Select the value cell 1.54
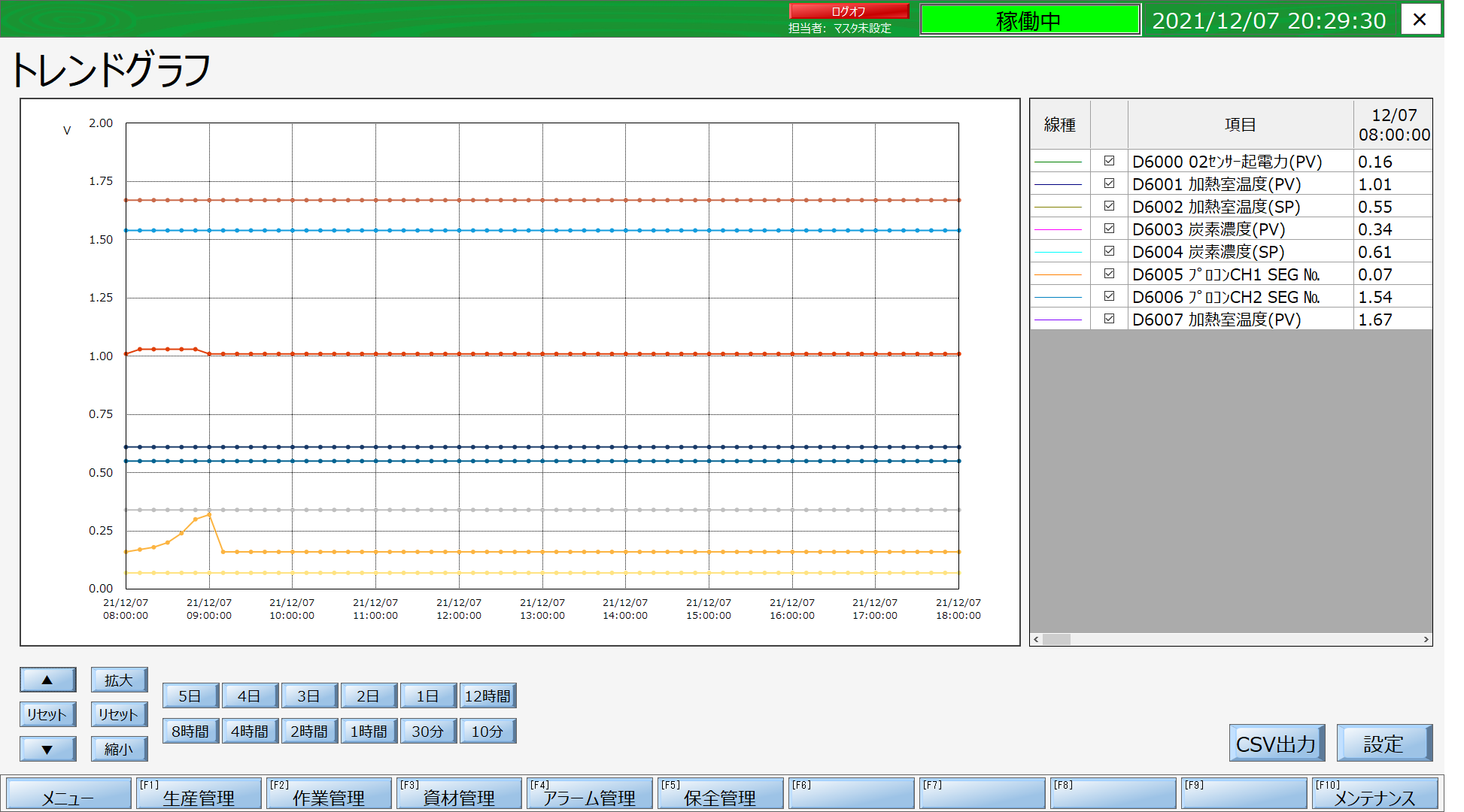 coord(1393,296)
